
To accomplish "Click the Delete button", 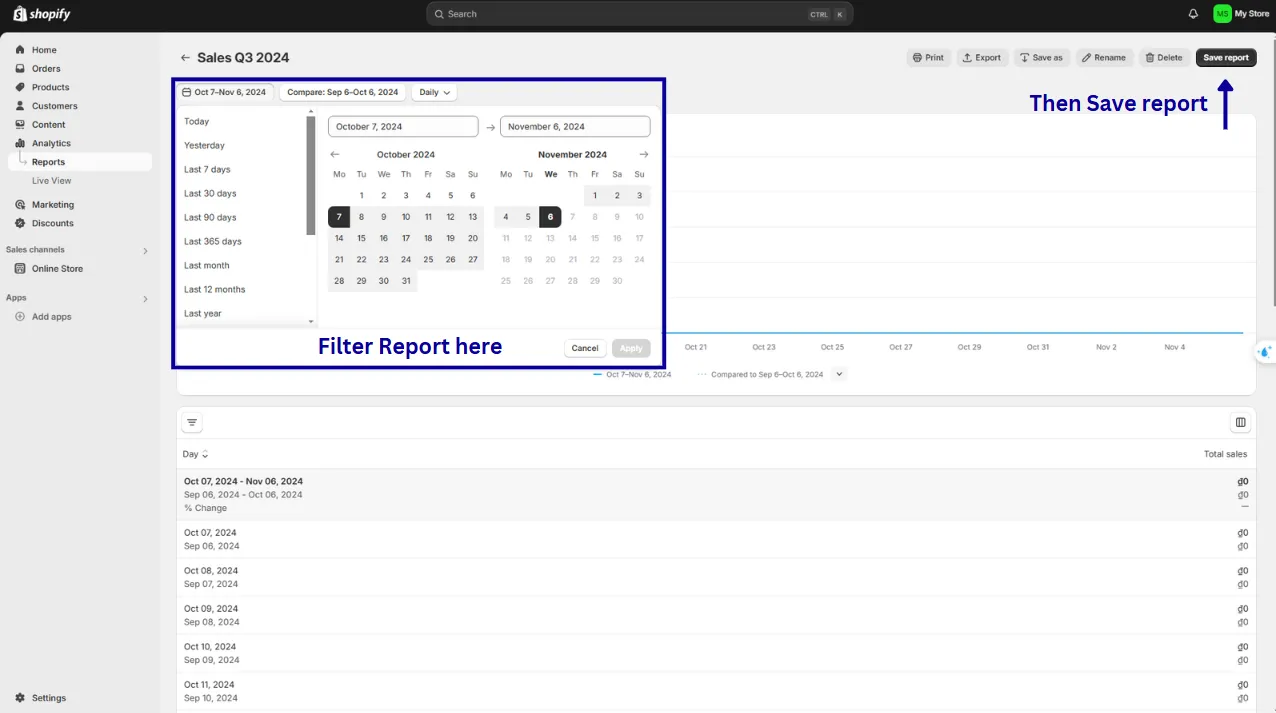I will [1164, 58].
